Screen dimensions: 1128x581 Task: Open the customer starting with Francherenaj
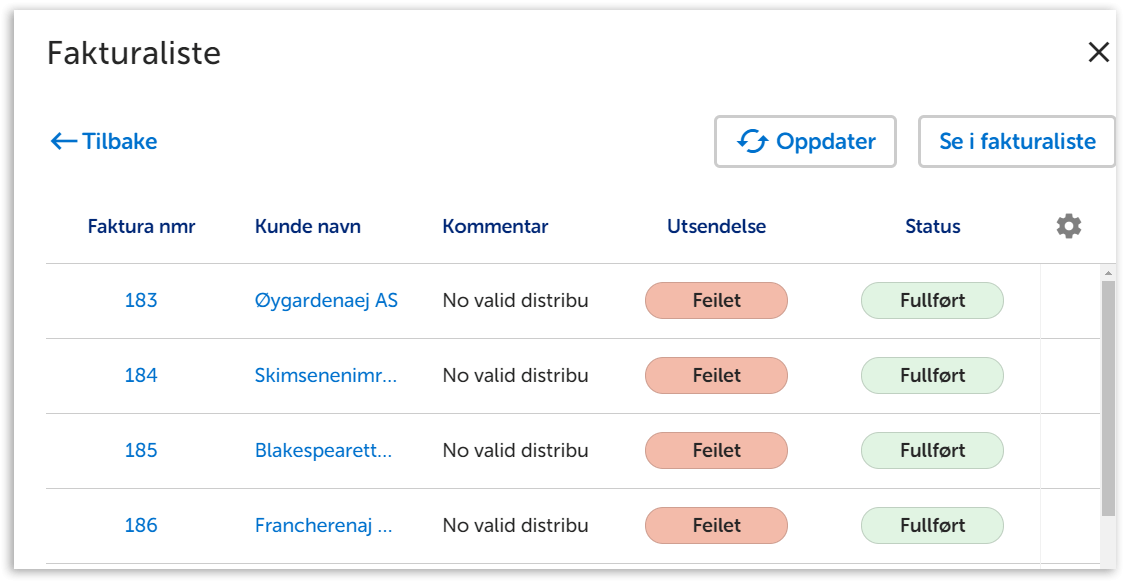pyautogui.click(x=323, y=525)
